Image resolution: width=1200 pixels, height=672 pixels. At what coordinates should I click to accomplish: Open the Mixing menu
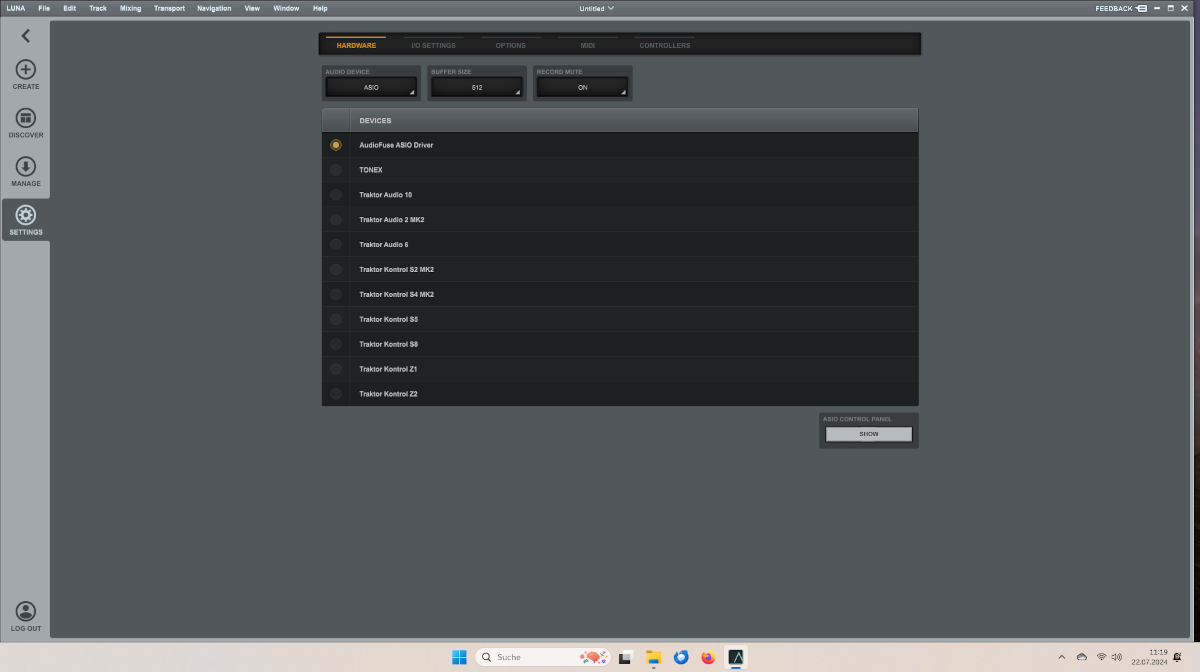(x=131, y=8)
